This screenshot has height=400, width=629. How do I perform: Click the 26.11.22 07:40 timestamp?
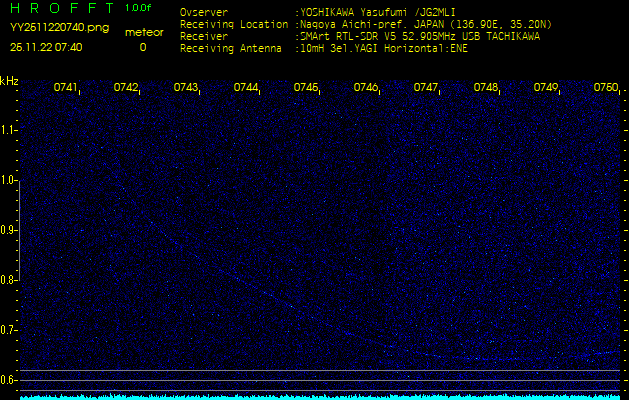pos(46,47)
